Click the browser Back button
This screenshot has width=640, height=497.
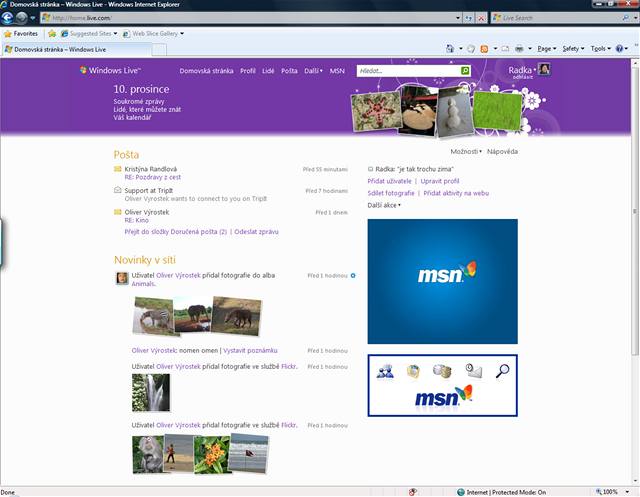click(14, 18)
